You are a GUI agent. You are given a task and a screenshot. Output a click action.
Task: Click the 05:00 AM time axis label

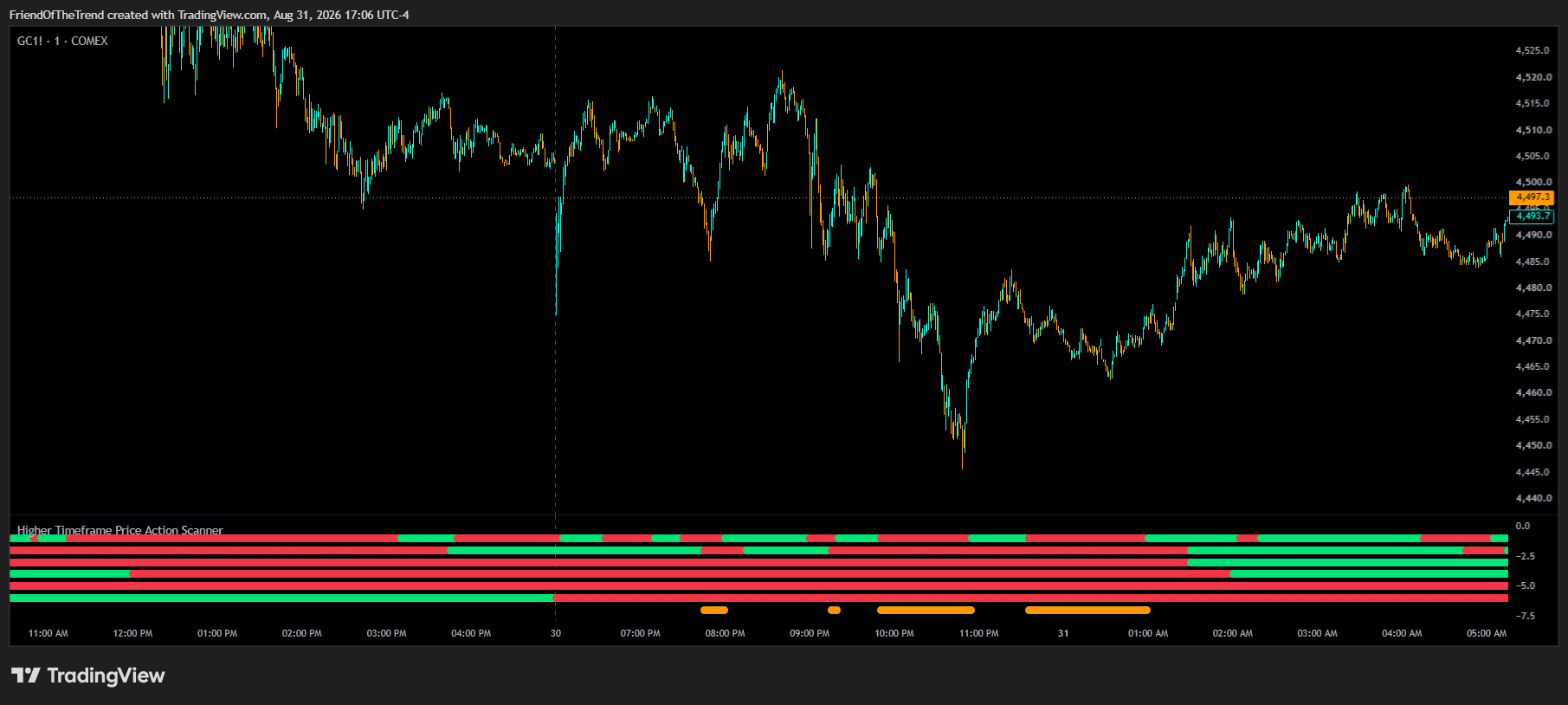pyautogui.click(x=1487, y=633)
